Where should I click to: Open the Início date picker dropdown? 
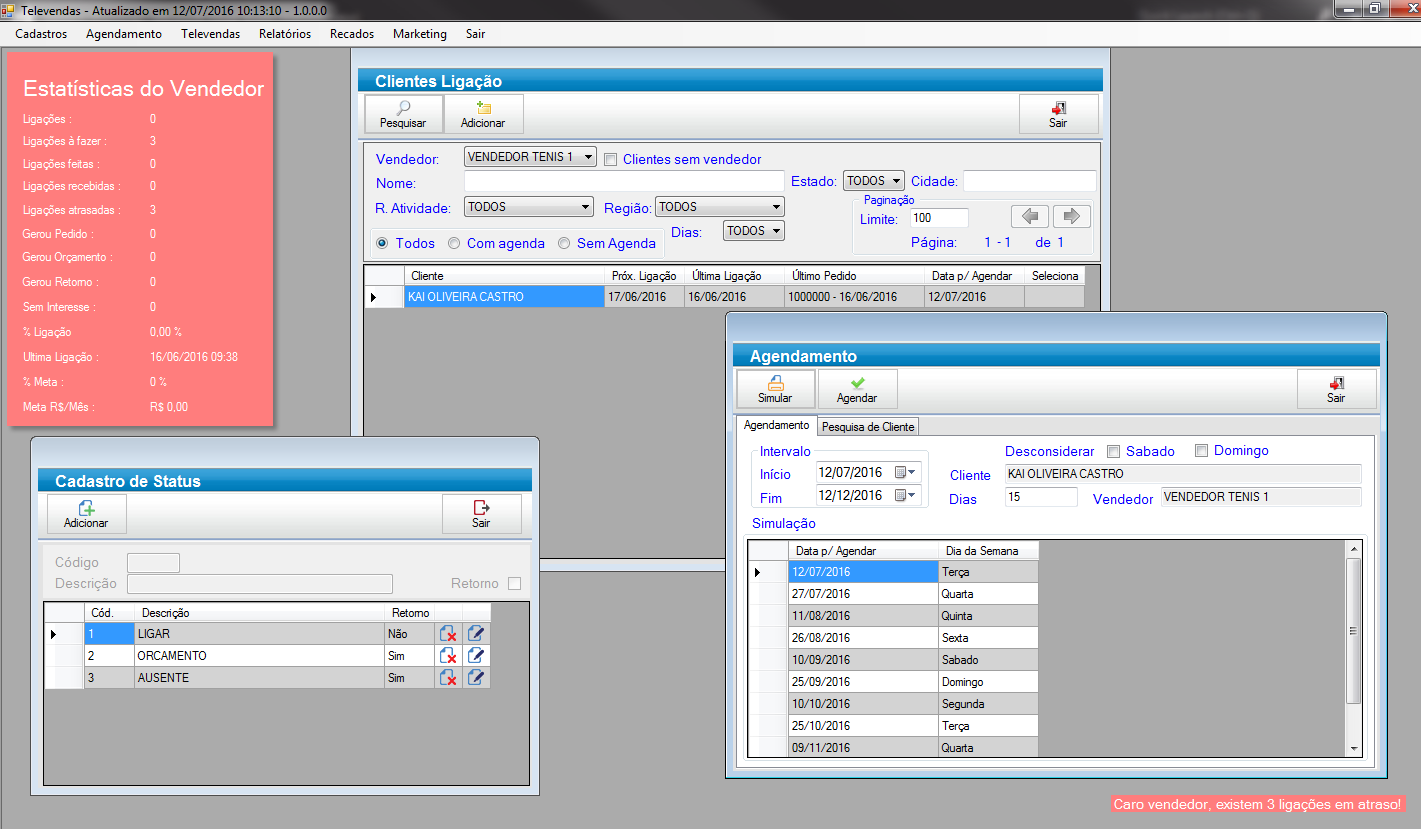(x=906, y=472)
